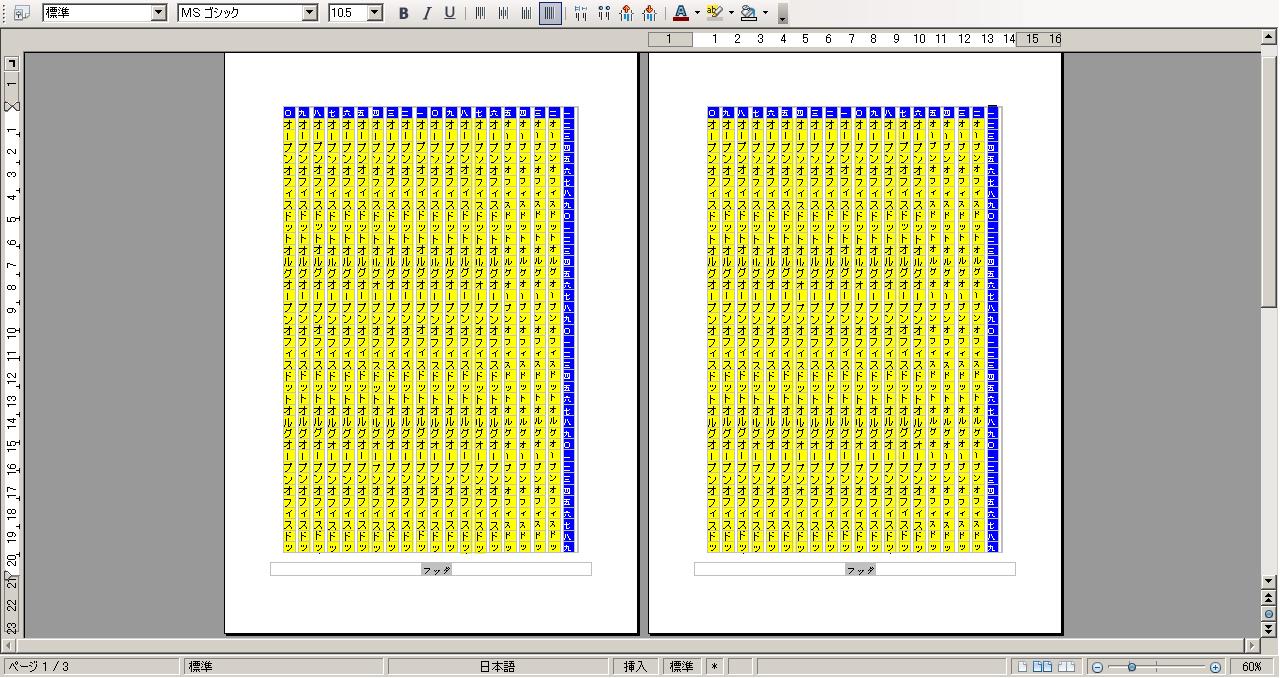Click the font size 10.5 field
Screen dimensions: 1280x678
(x=345, y=13)
